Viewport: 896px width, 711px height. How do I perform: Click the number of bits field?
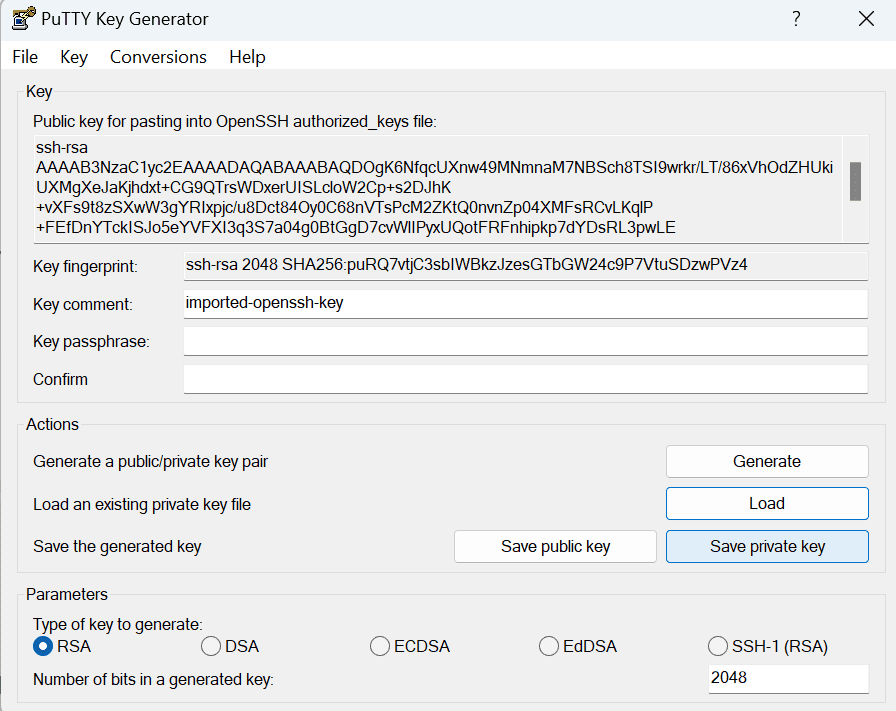tap(787, 678)
